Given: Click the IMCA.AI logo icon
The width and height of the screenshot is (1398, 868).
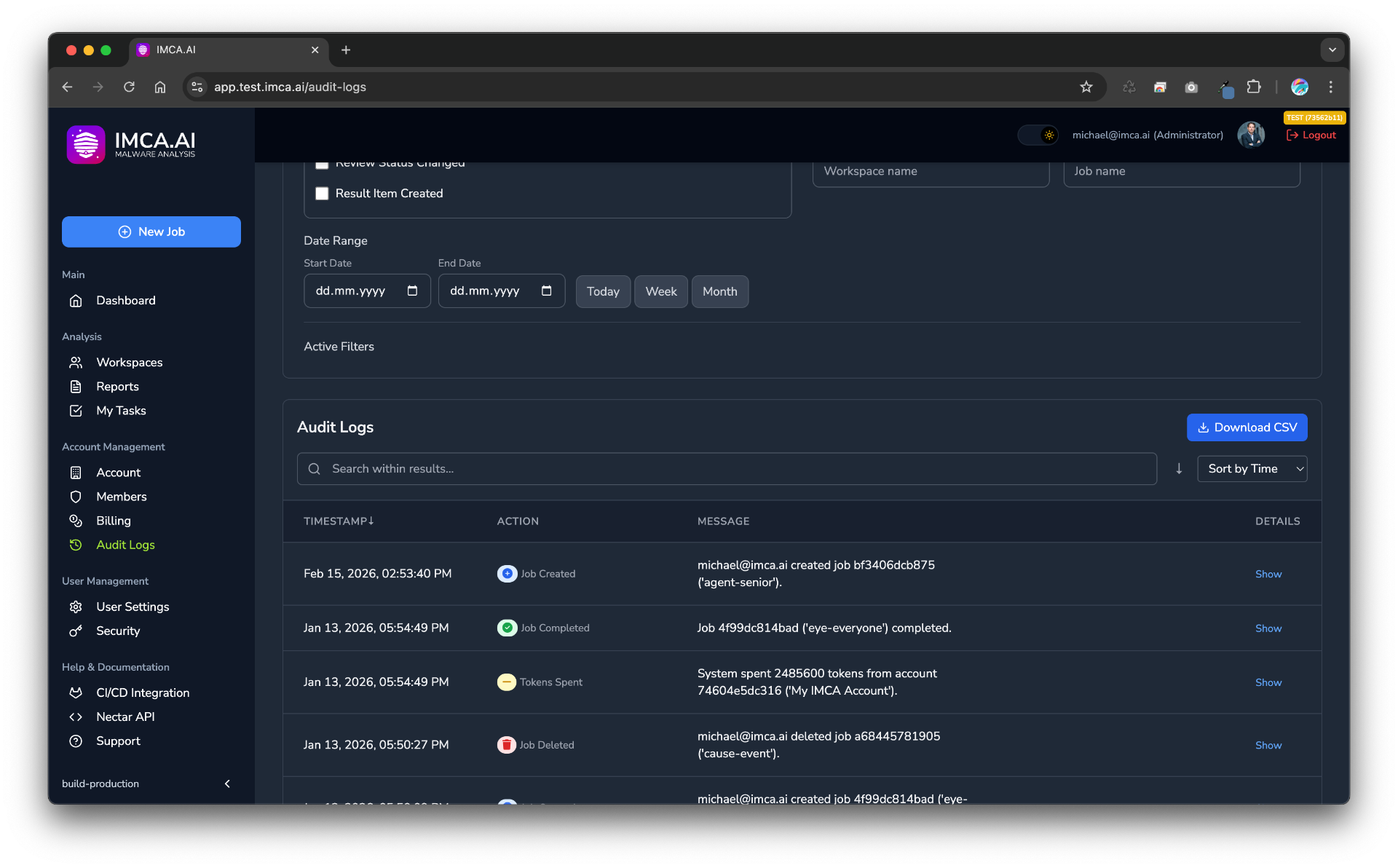Looking at the screenshot, I should (x=86, y=144).
